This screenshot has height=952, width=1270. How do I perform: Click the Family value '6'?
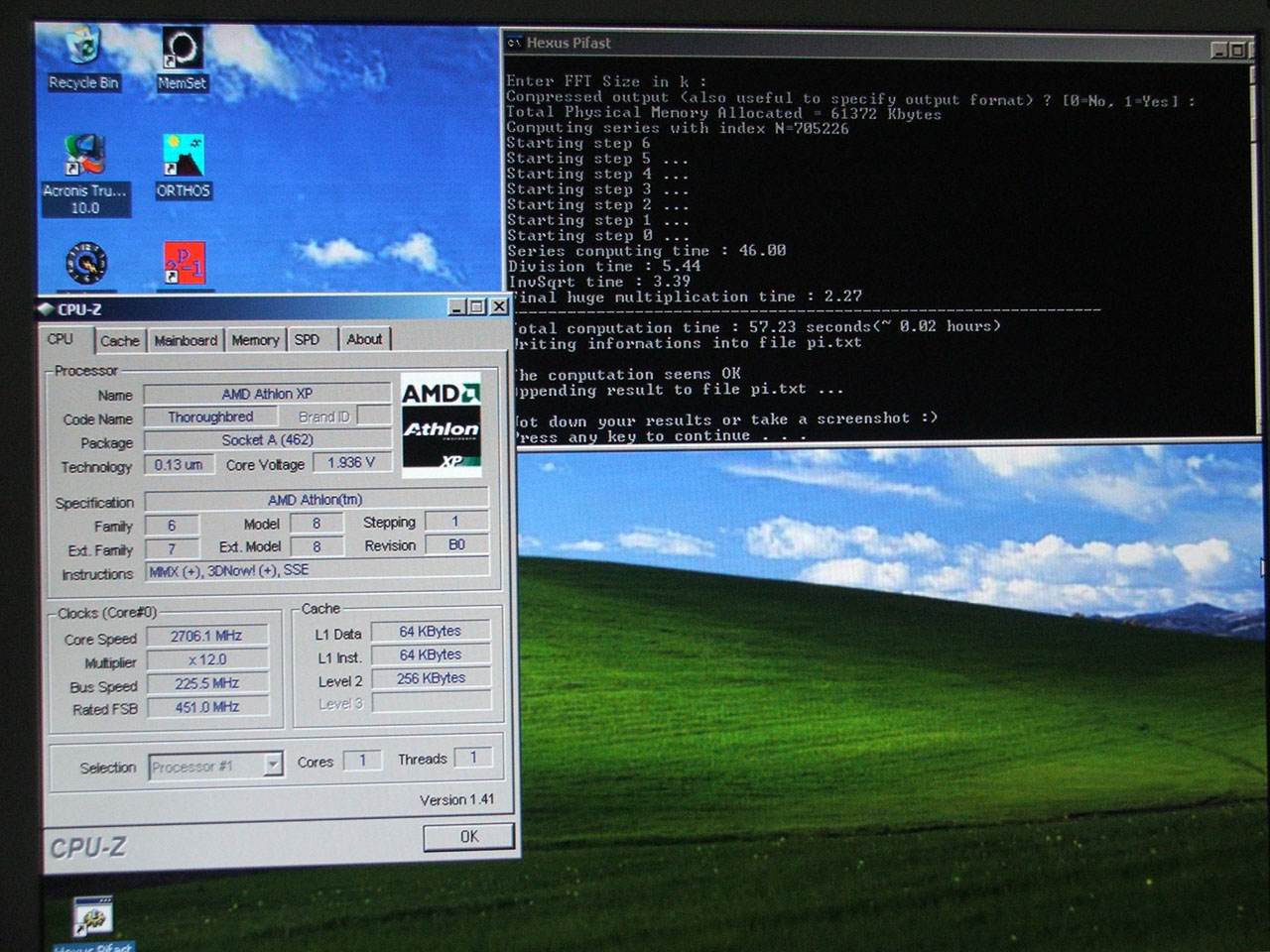pyautogui.click(x=172, y=526)
